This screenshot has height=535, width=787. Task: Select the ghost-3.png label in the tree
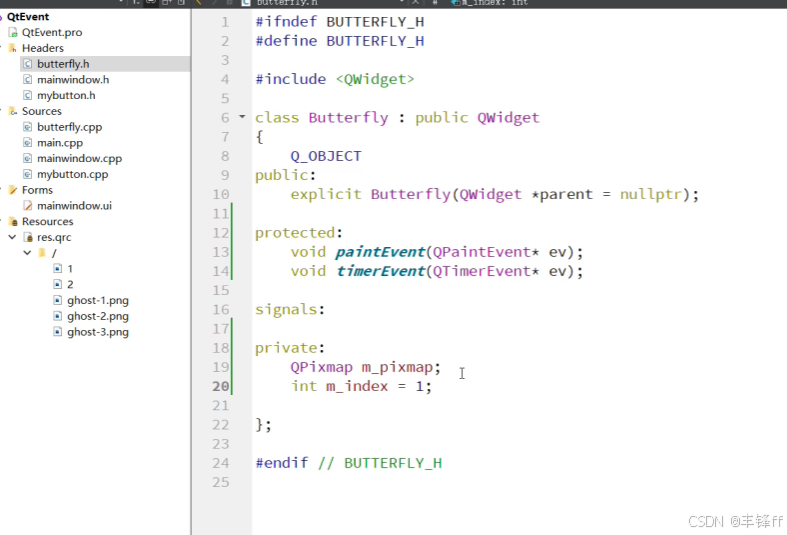point(98,332)
